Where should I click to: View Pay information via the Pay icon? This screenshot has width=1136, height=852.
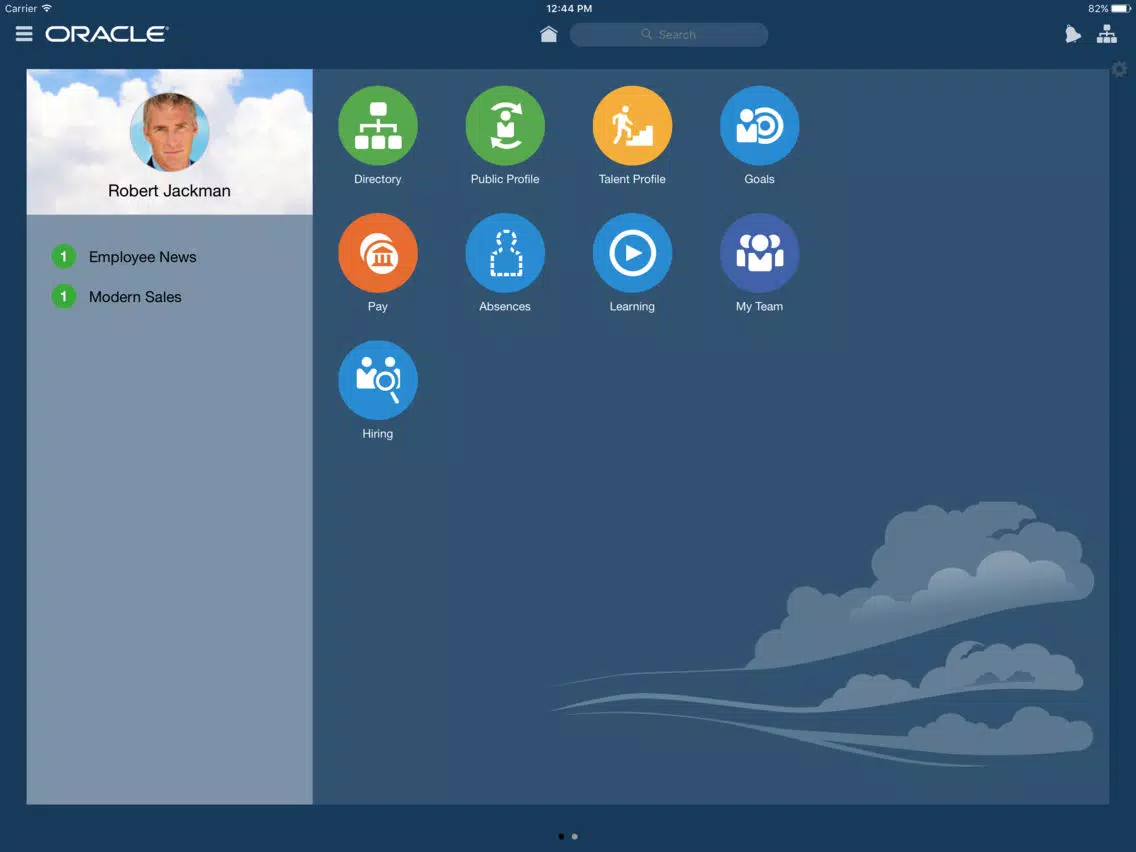coord(378,252)
